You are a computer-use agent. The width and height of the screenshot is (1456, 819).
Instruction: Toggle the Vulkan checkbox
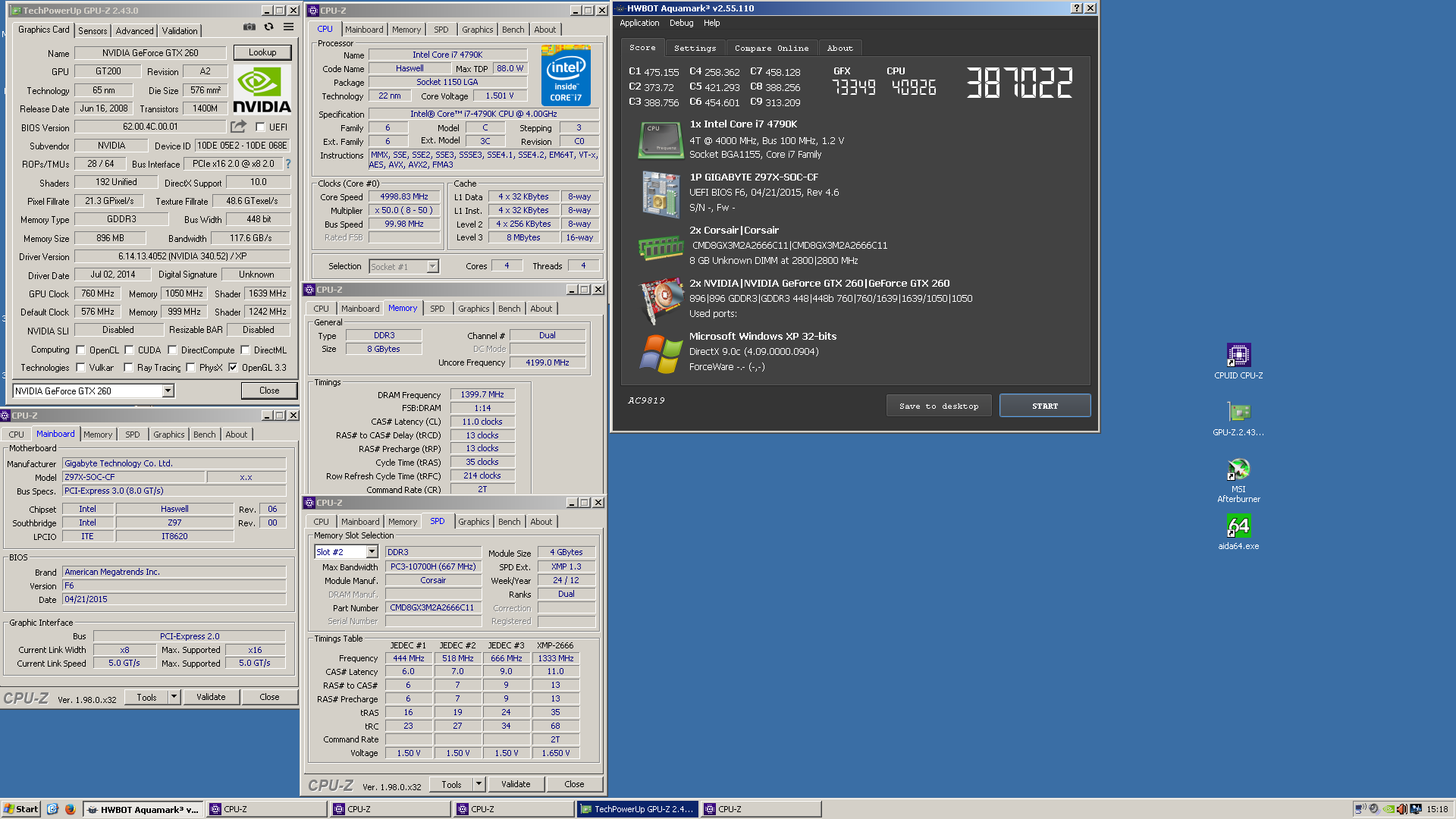pos(80,368)
